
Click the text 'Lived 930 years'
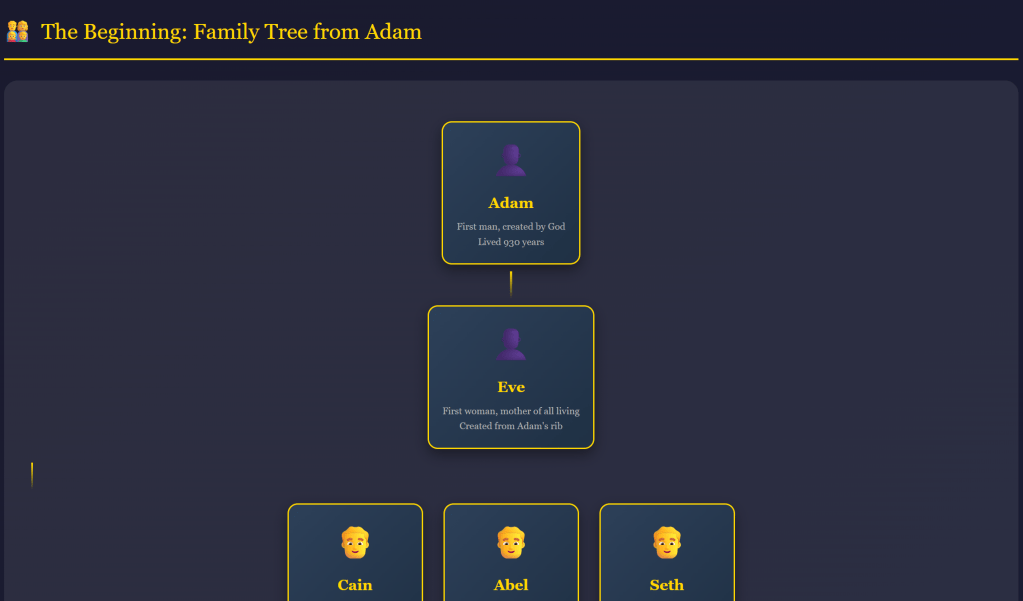[x=511, y=241]
